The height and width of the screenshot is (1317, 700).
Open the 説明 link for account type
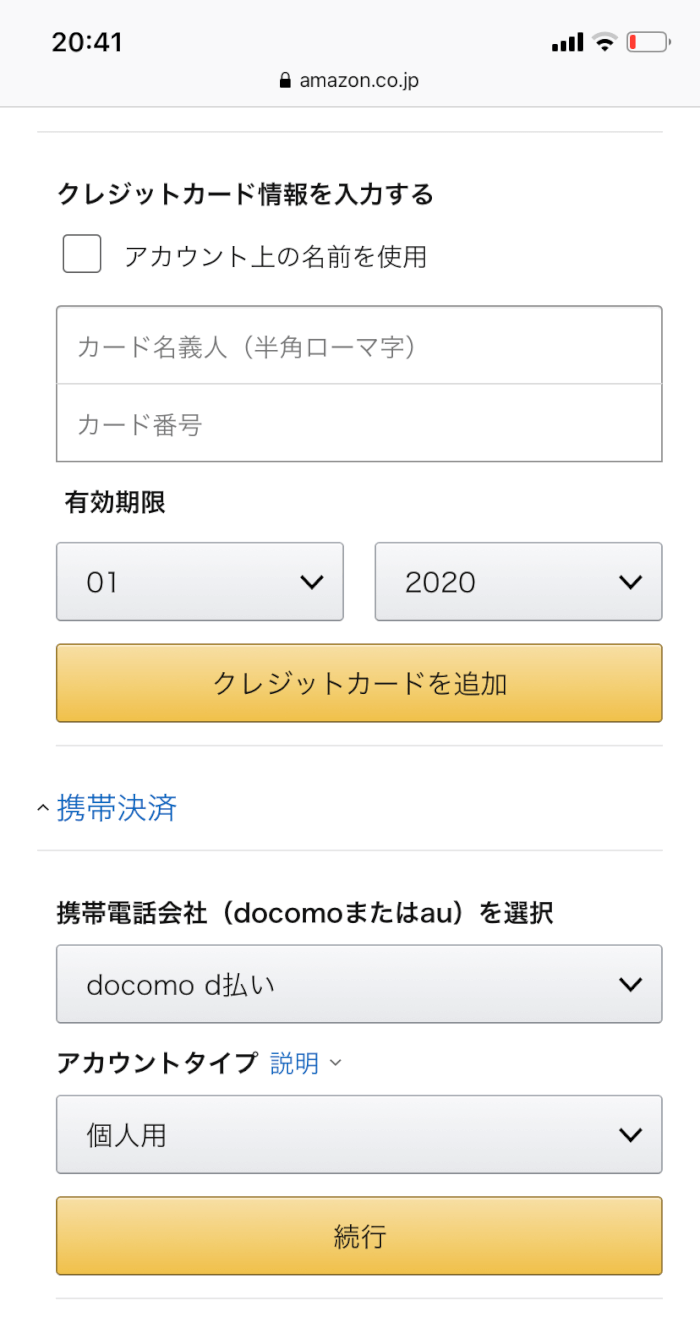pos(294,1063)
